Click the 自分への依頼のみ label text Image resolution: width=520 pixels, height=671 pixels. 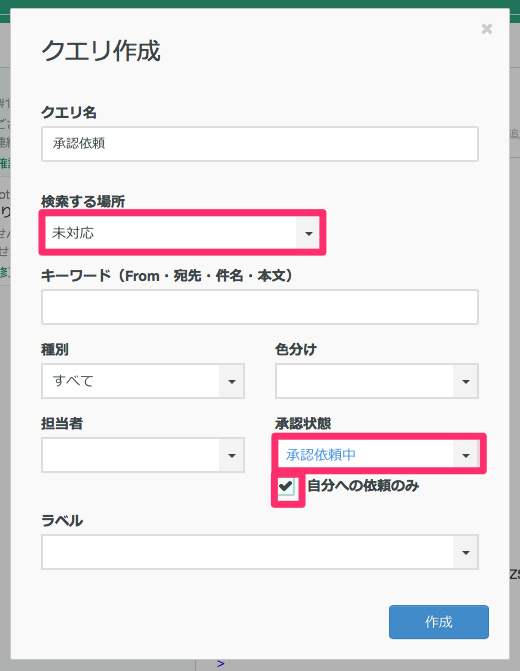[363, 486]
